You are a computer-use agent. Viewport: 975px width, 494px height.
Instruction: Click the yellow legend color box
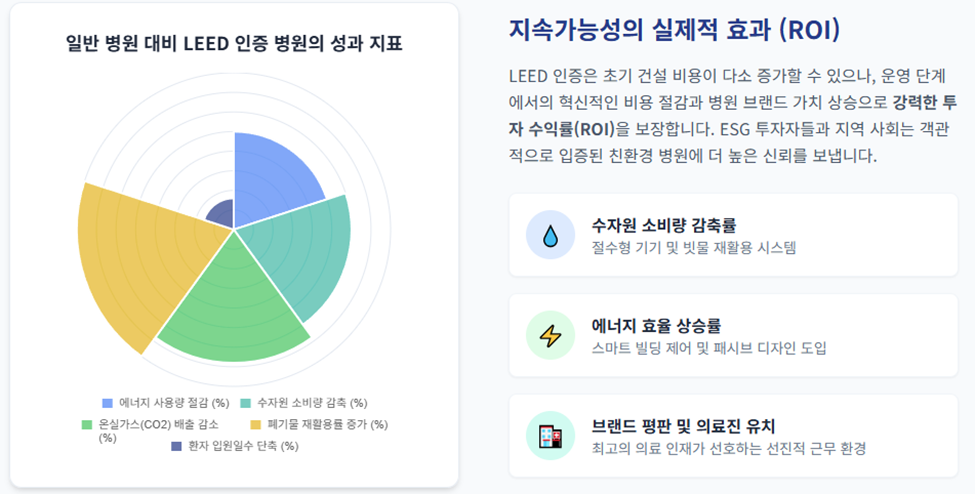click(x=256, y=424)
